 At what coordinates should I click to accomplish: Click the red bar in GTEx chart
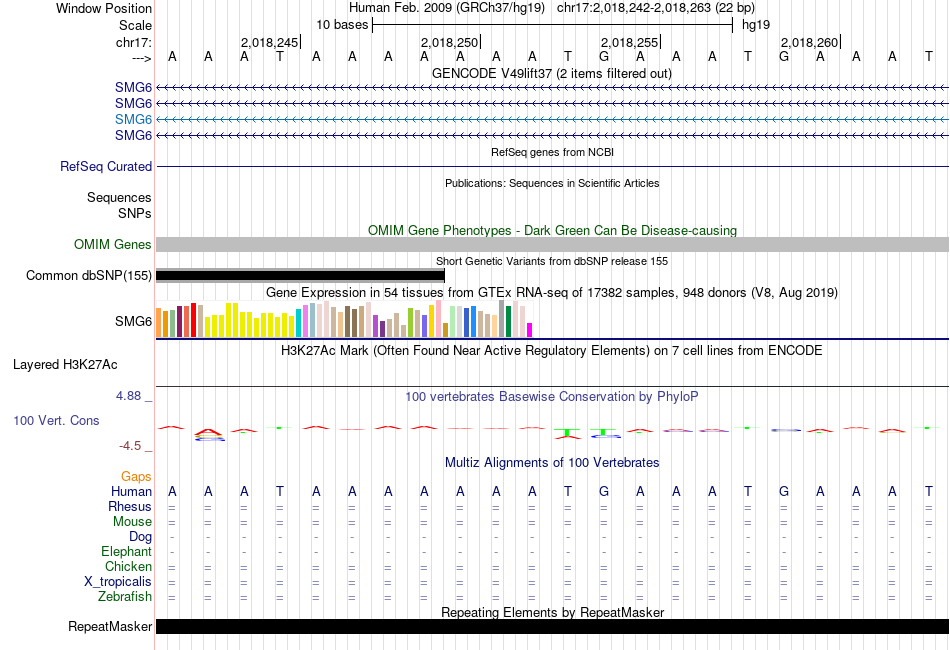click(193, 320)
